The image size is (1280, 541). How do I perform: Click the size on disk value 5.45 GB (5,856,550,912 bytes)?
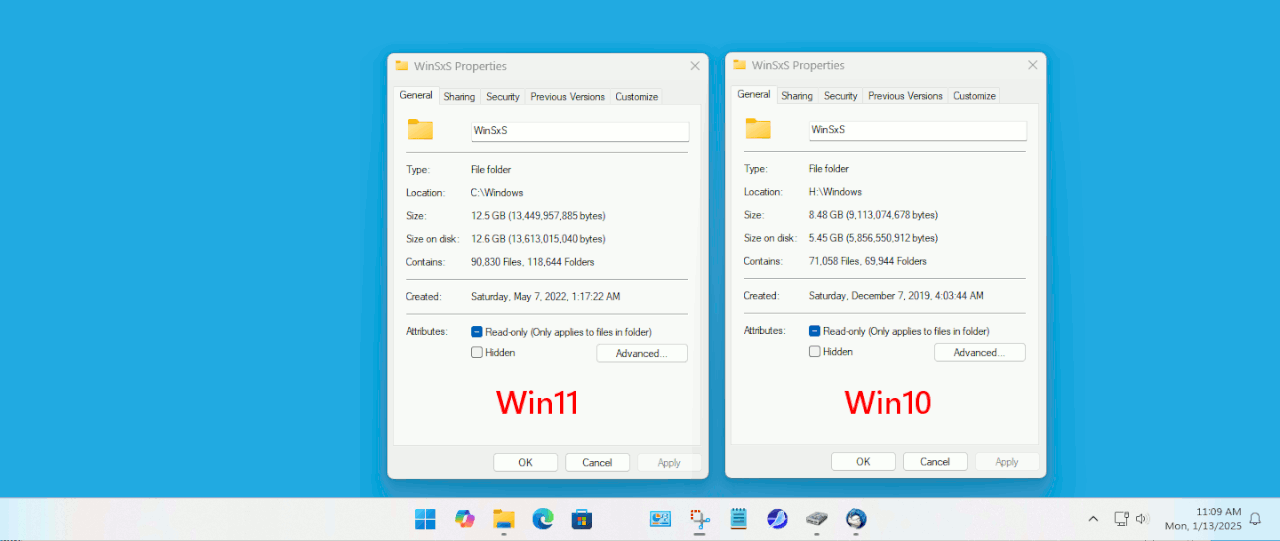pos(873,238)
